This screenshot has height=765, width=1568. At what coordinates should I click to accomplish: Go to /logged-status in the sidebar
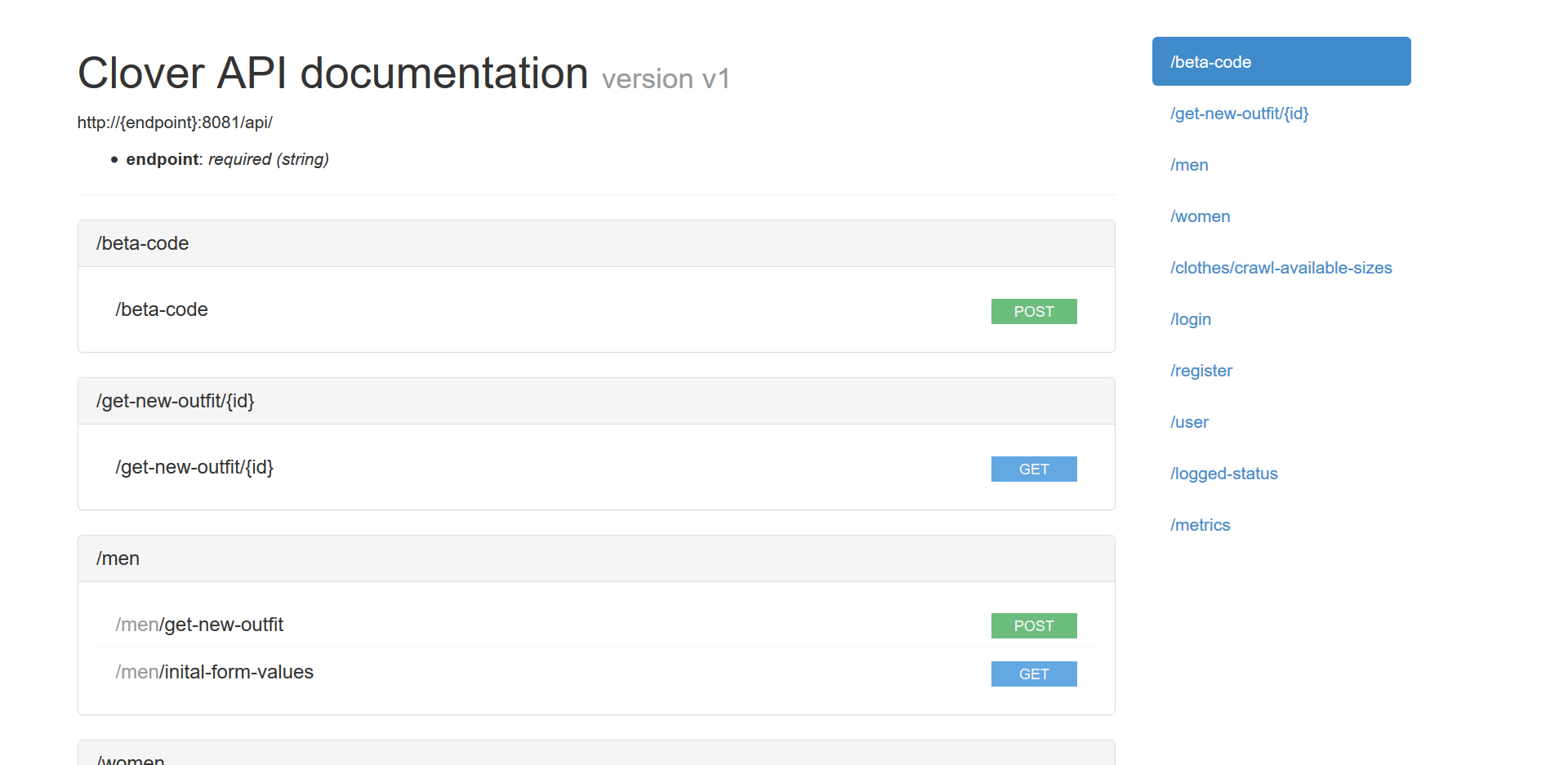point(1223,474)
